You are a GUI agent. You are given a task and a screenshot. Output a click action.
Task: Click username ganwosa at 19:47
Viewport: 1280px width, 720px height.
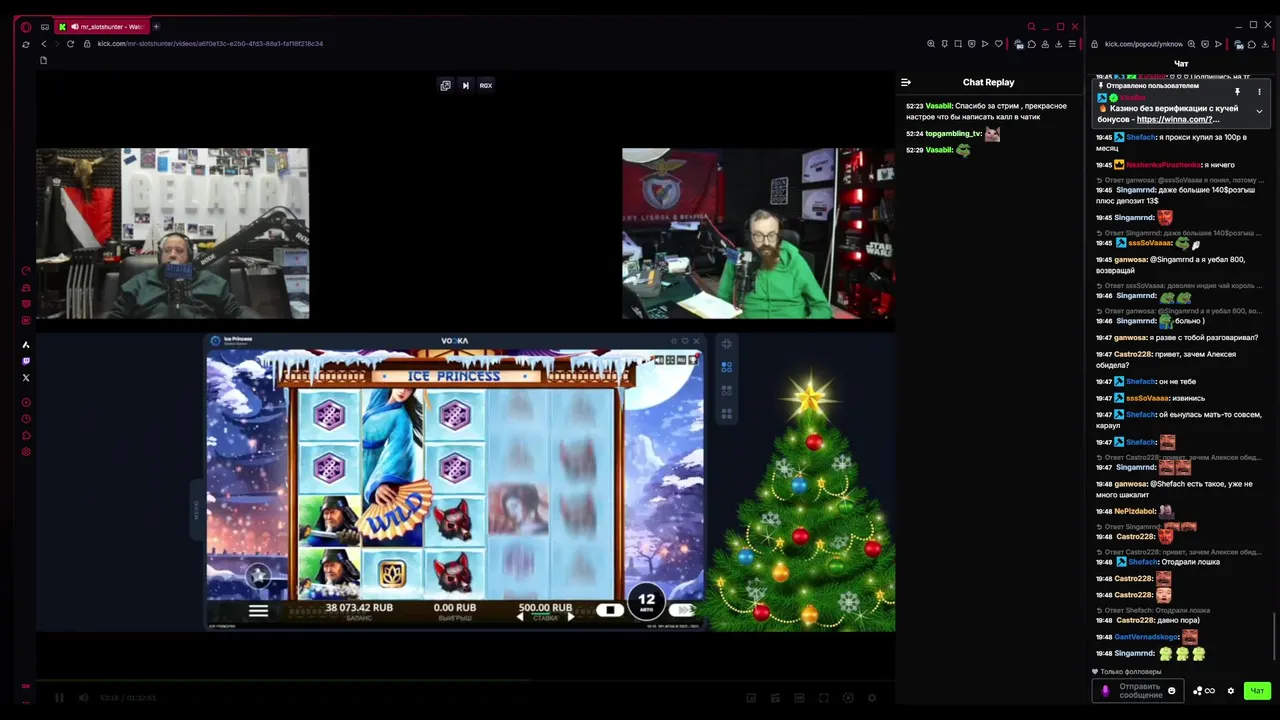pyautogui.click(x=1130, y=338)
